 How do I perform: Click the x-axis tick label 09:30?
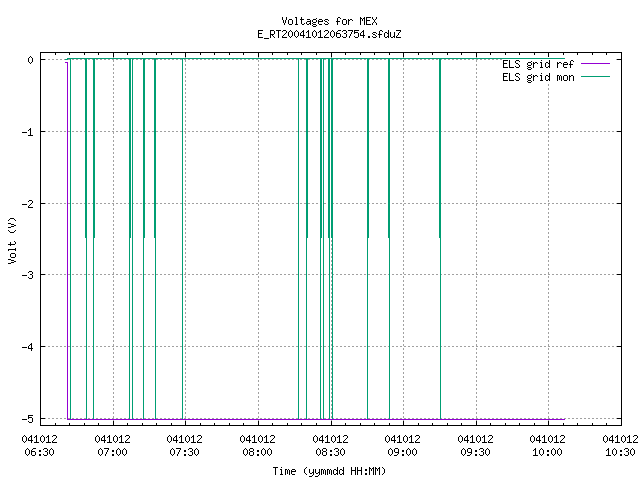click(x=475, y=452)
